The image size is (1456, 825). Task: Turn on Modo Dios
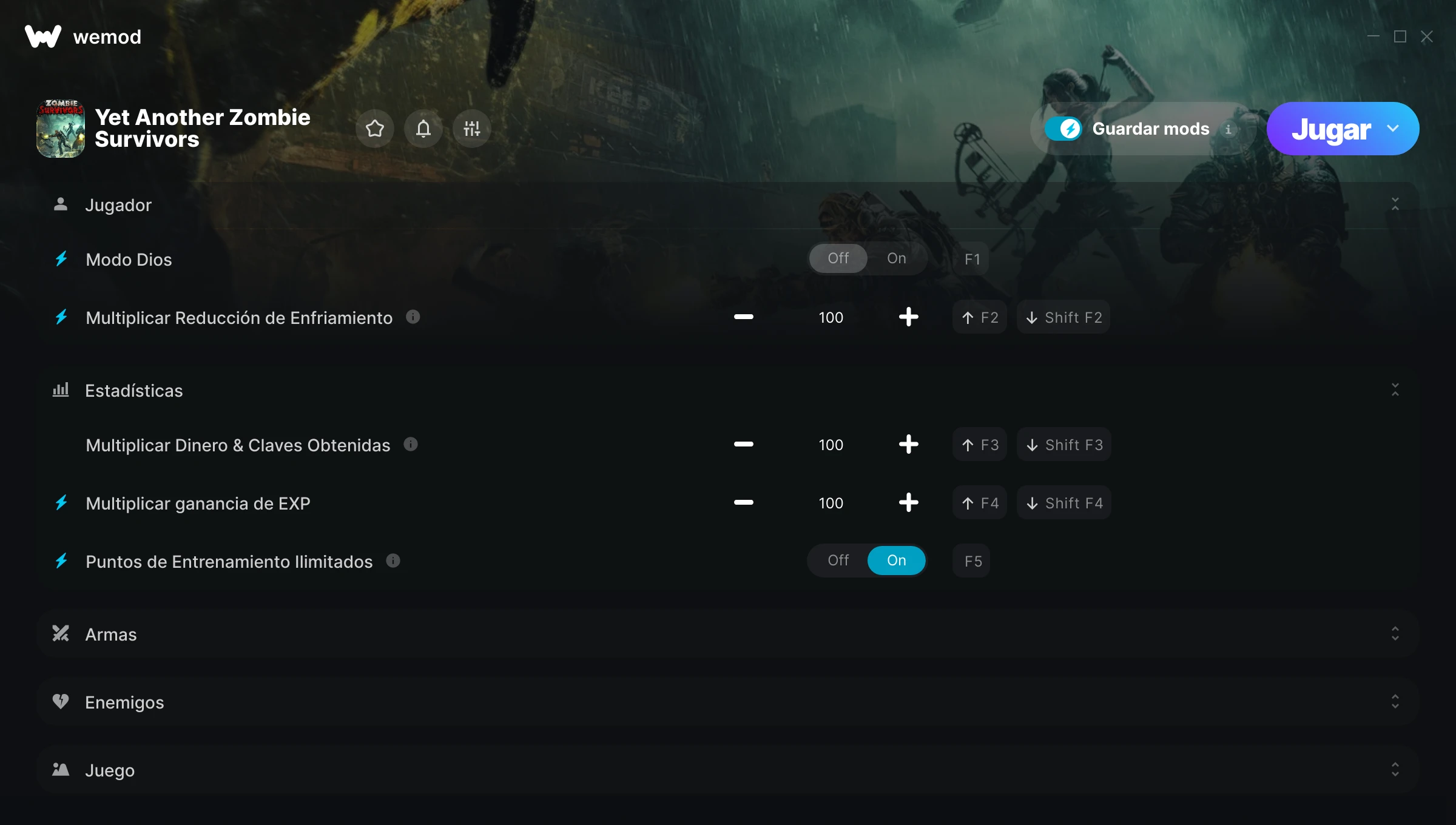(x=897, y=258)
